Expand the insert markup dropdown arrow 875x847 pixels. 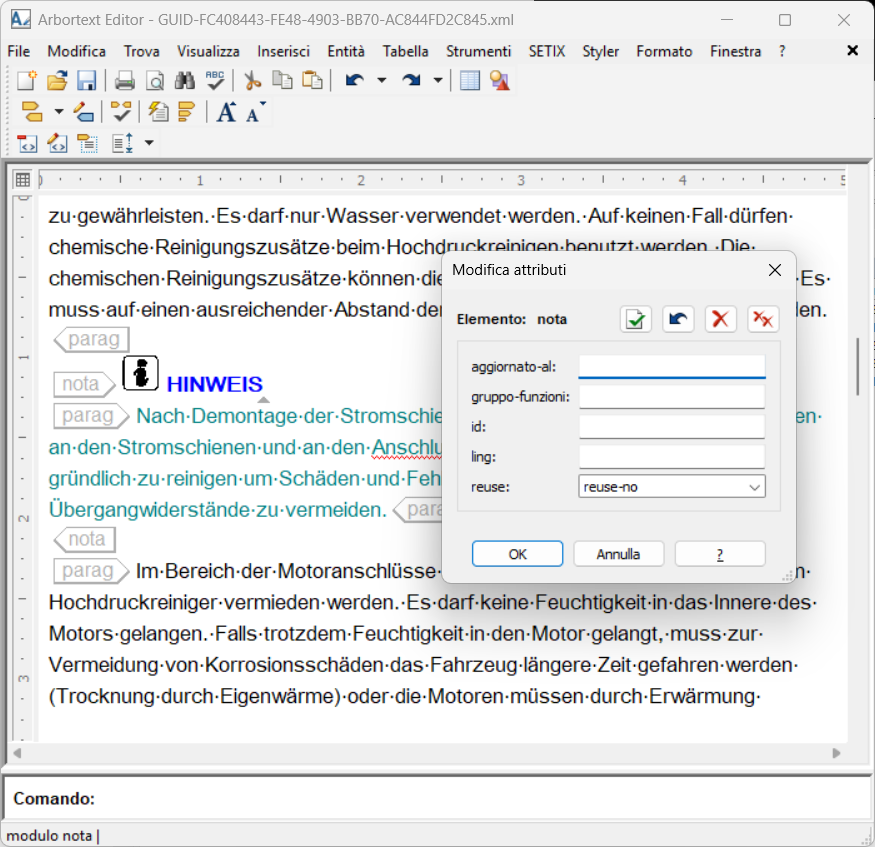pyautogui.click(x=59, y=112)
